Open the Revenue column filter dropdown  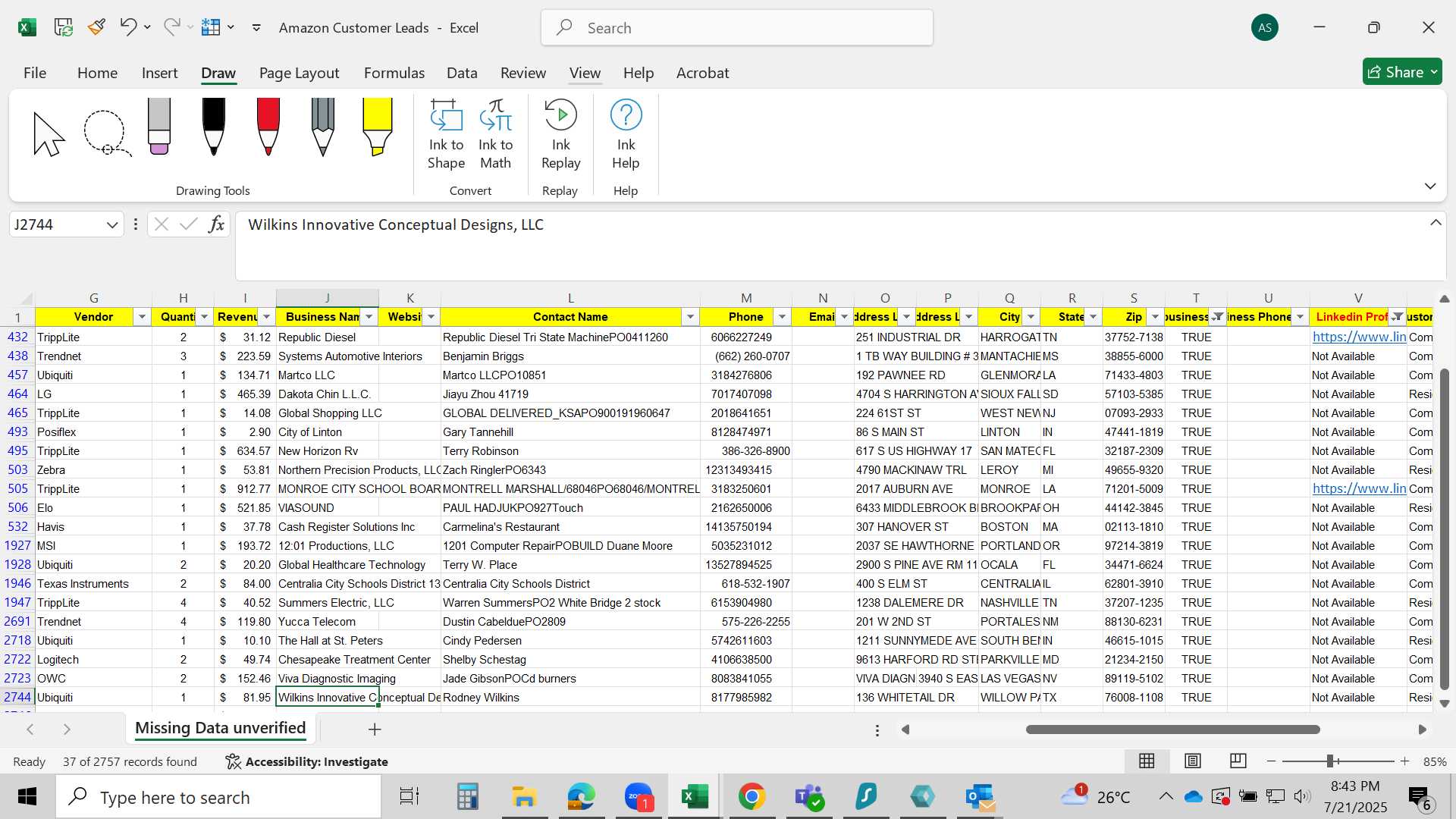[266, 317]
